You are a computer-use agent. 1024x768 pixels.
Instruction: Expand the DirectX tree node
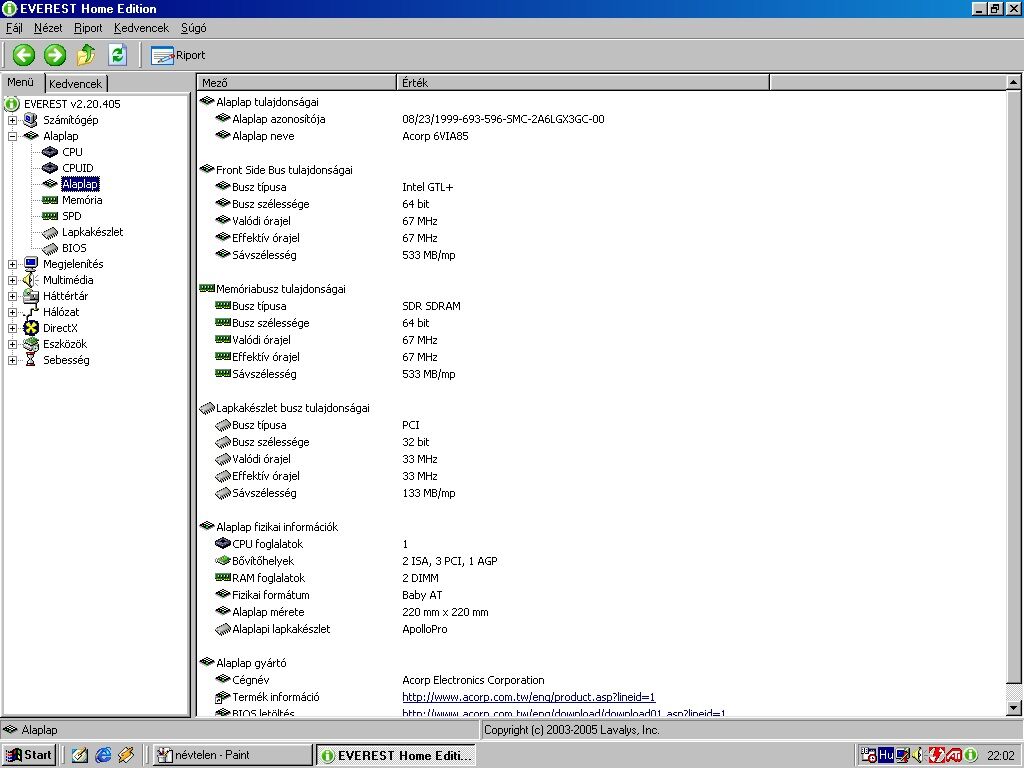[12, 328]
